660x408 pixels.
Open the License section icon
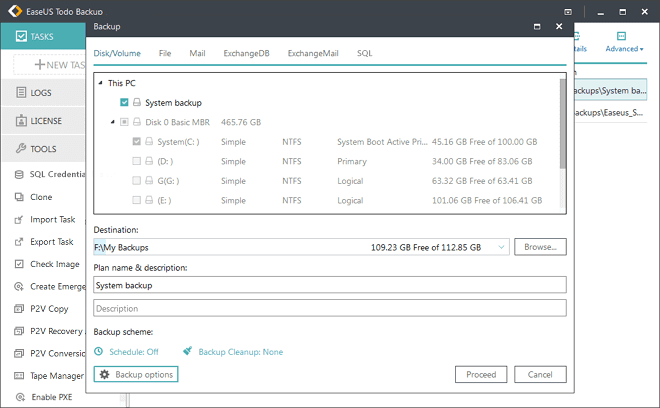click(22, 121)
